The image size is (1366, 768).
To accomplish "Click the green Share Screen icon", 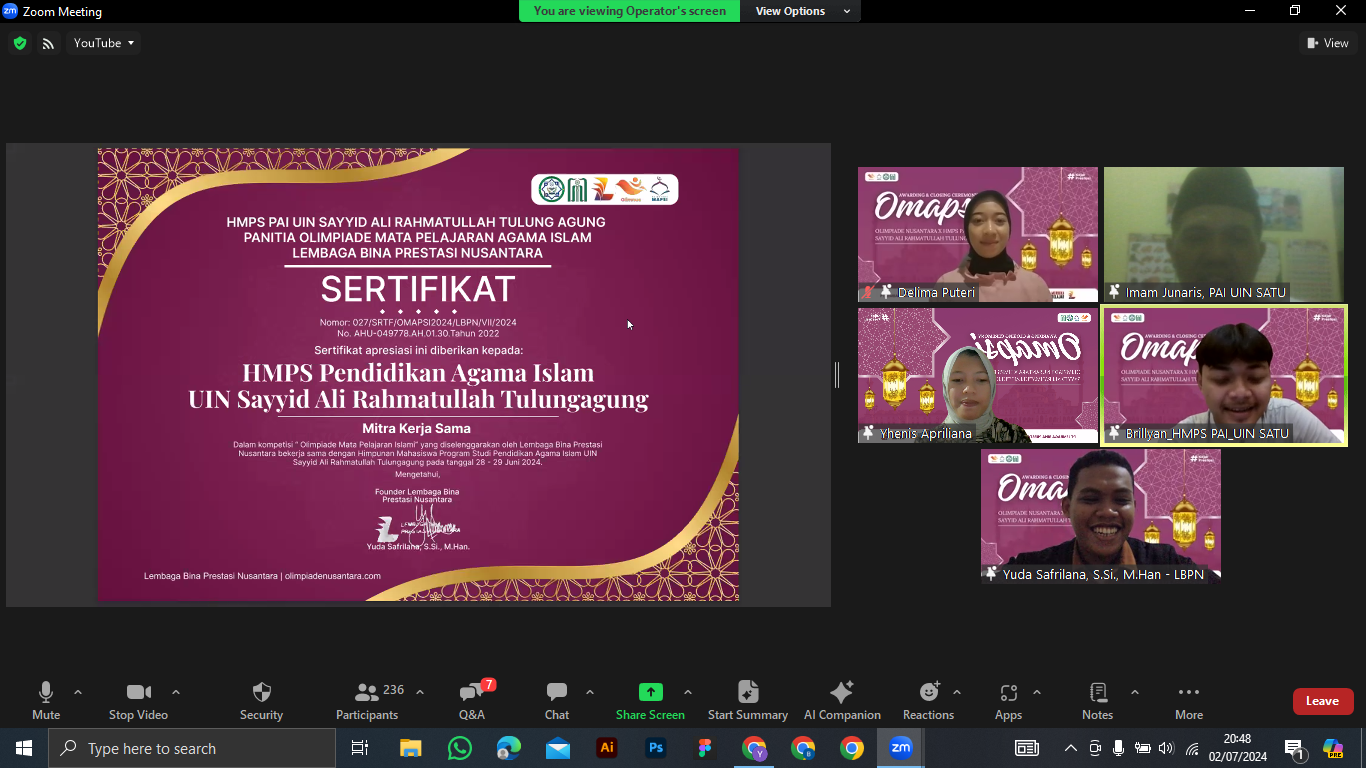I will (x=650, y=692).
